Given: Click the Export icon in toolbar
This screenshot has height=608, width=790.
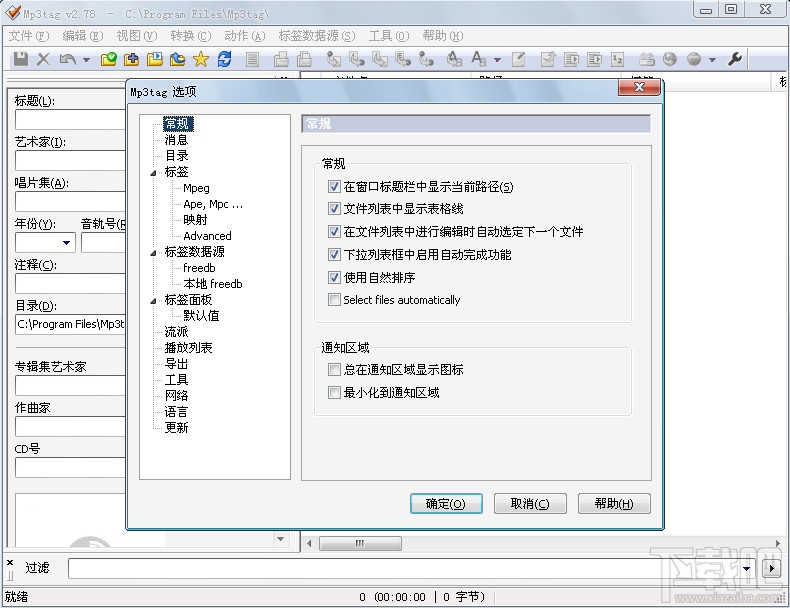Looking at the screenshot, I should pos(548,59).
